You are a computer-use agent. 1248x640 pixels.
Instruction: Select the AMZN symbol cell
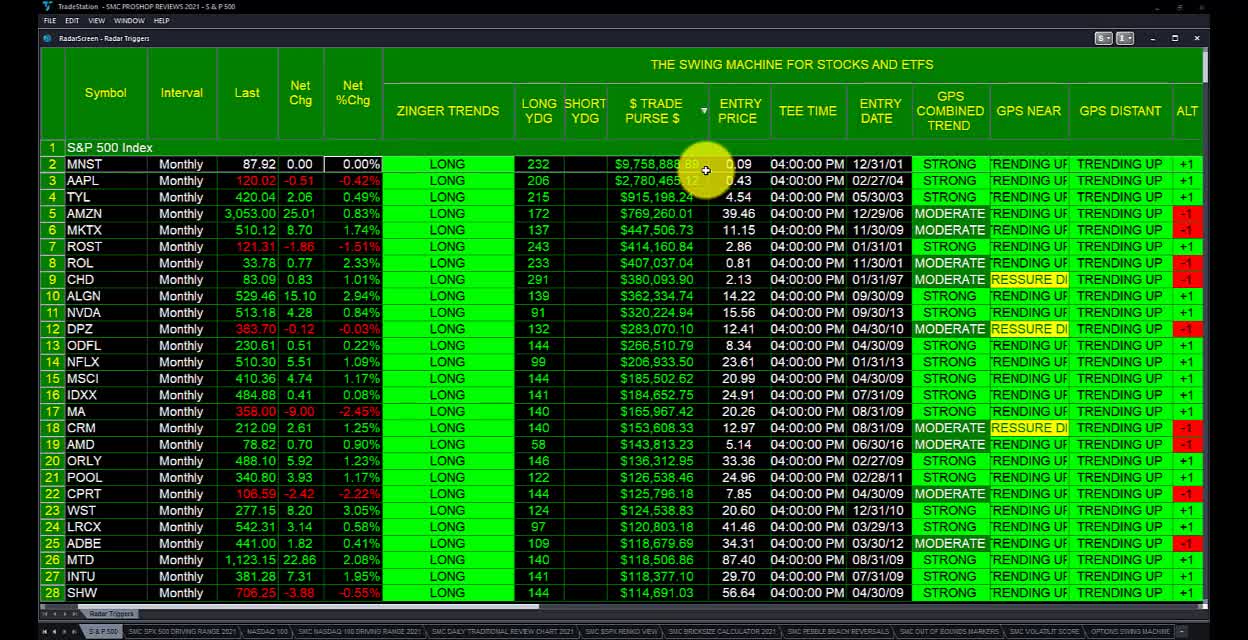(x=106, y=214)
